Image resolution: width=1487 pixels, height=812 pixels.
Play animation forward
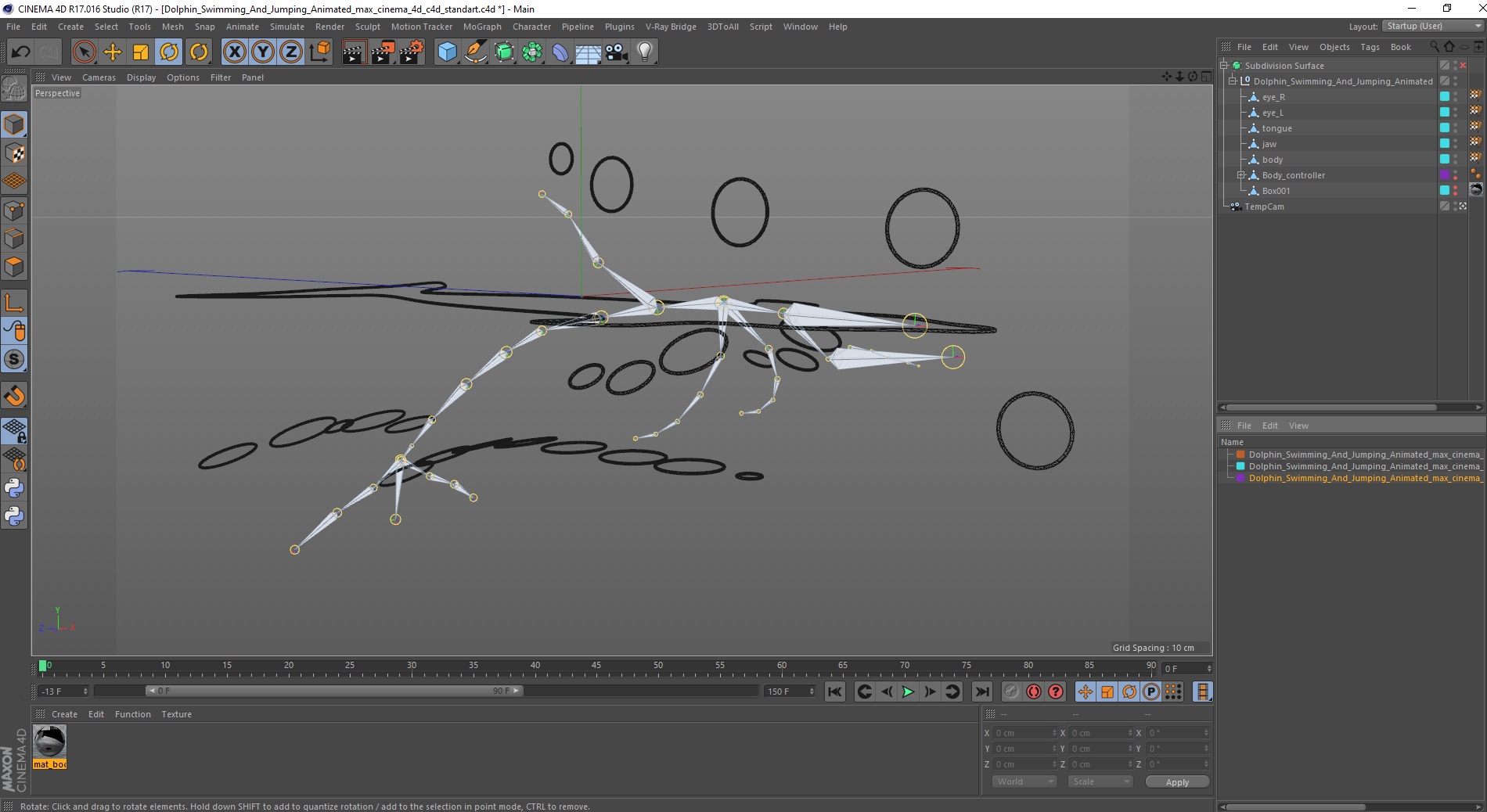(x=908, y=692)
